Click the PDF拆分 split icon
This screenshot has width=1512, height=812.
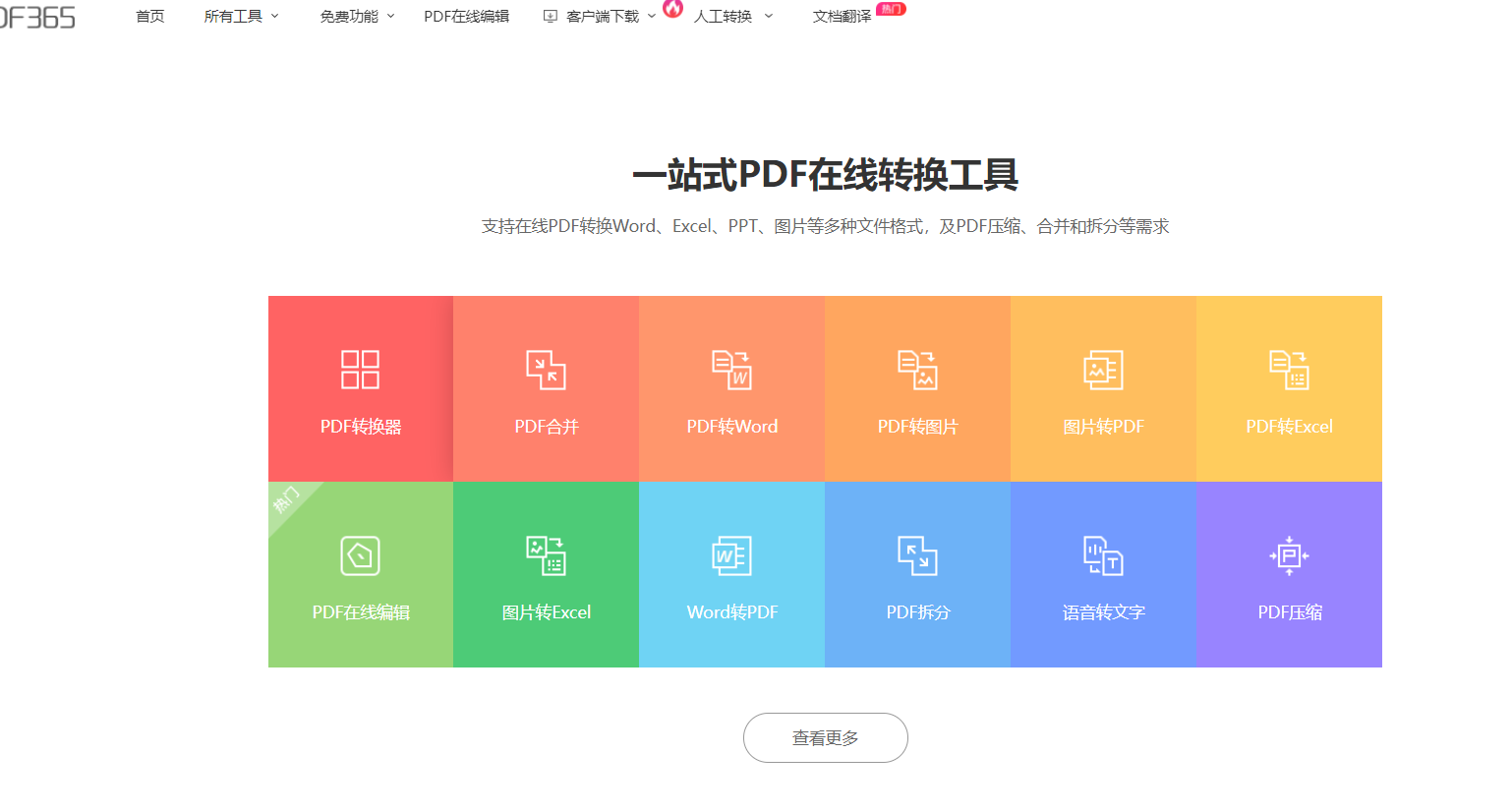point(917,555)
